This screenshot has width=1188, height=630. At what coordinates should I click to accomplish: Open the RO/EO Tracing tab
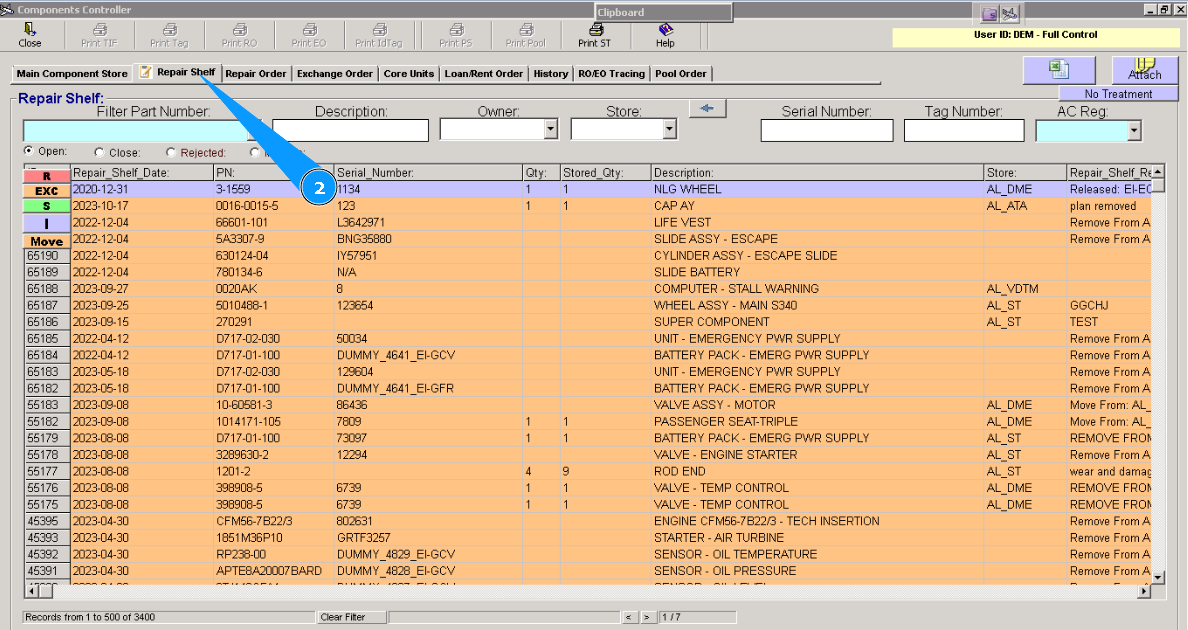click(611, 74)
